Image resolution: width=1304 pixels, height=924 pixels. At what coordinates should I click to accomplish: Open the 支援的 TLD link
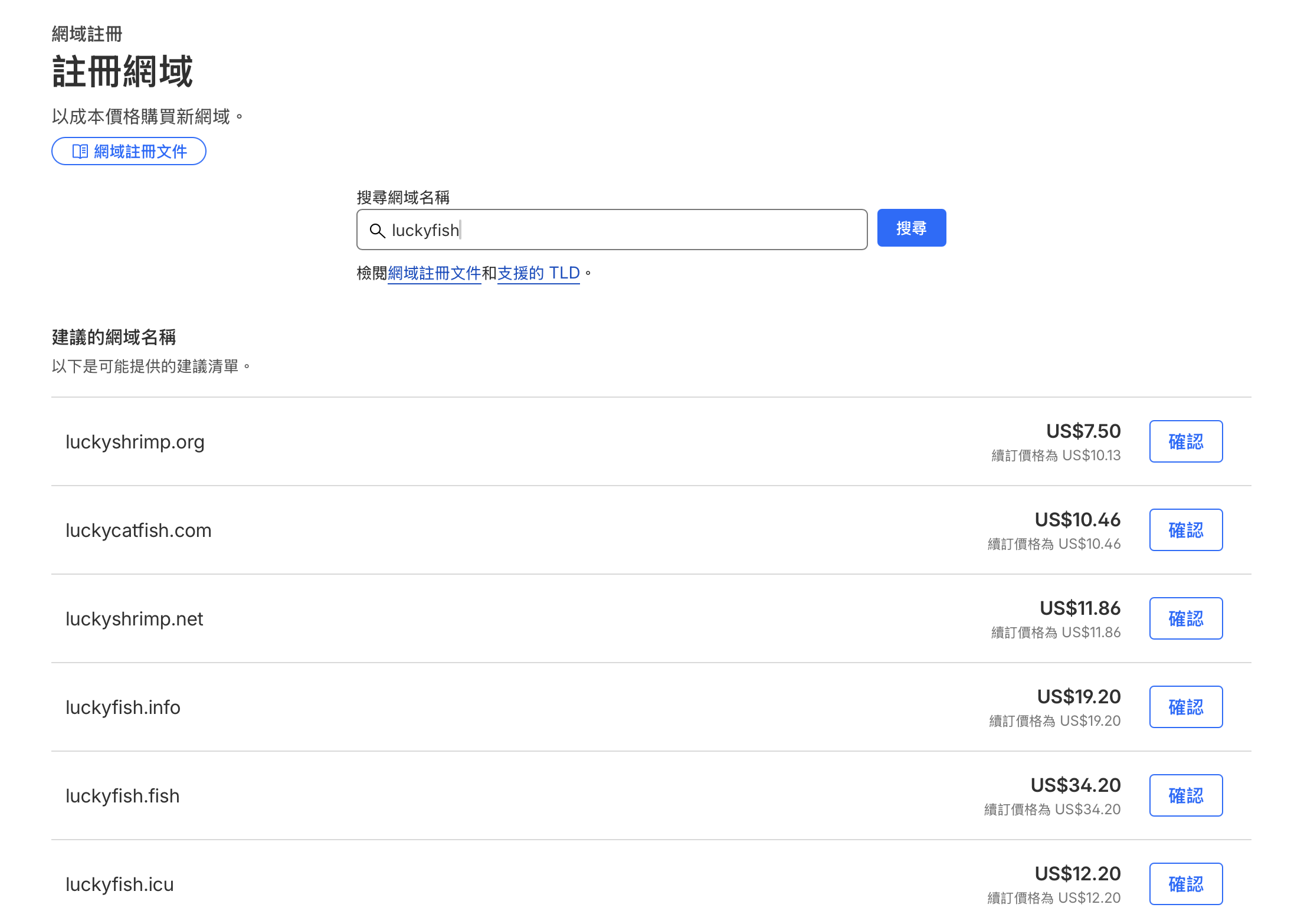click(x=538, y=273)
